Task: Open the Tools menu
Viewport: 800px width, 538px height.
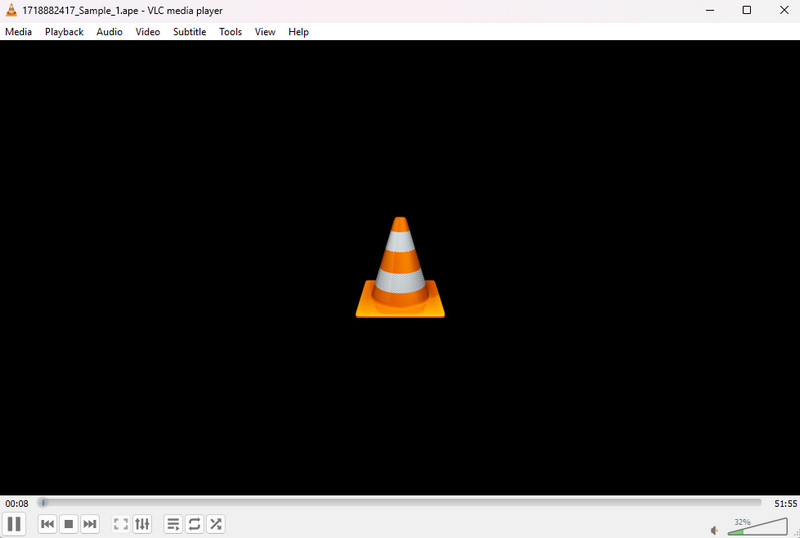Action: pyautogui.click(x=231, y=32)
